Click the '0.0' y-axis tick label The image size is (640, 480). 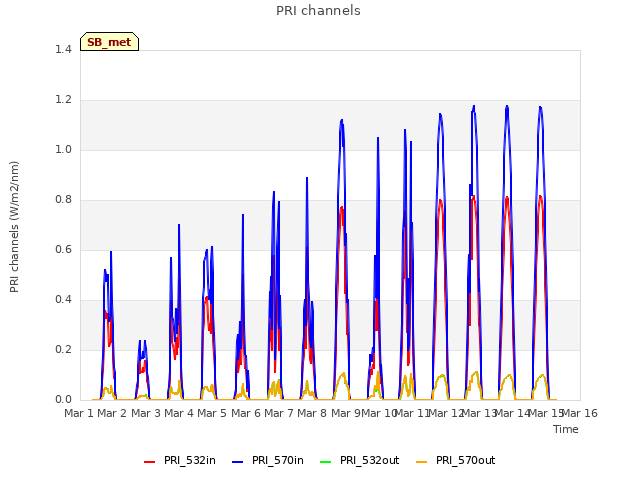point(63,400)
